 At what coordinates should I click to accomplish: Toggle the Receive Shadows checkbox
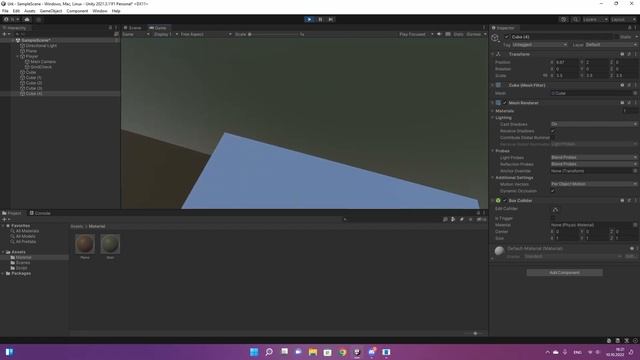[553, 131]
